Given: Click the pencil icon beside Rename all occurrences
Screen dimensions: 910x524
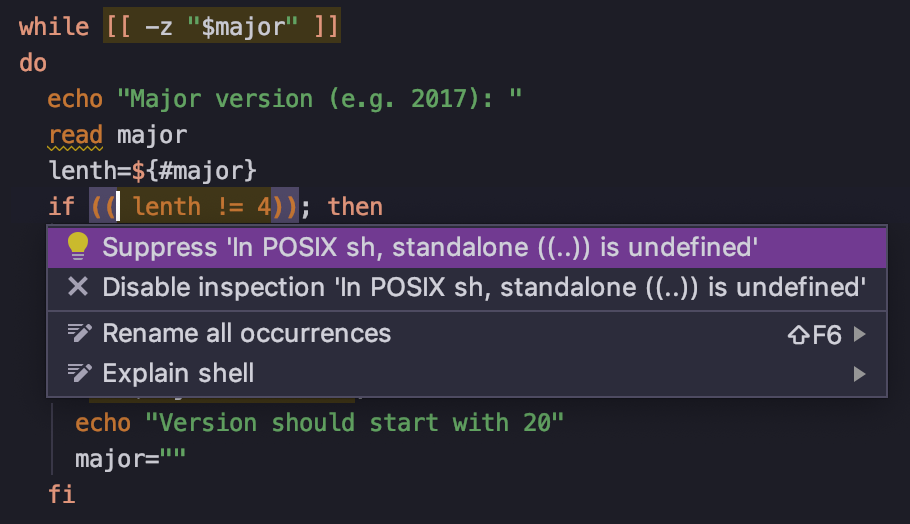Looking at the screenshot, I should [77, 333].
